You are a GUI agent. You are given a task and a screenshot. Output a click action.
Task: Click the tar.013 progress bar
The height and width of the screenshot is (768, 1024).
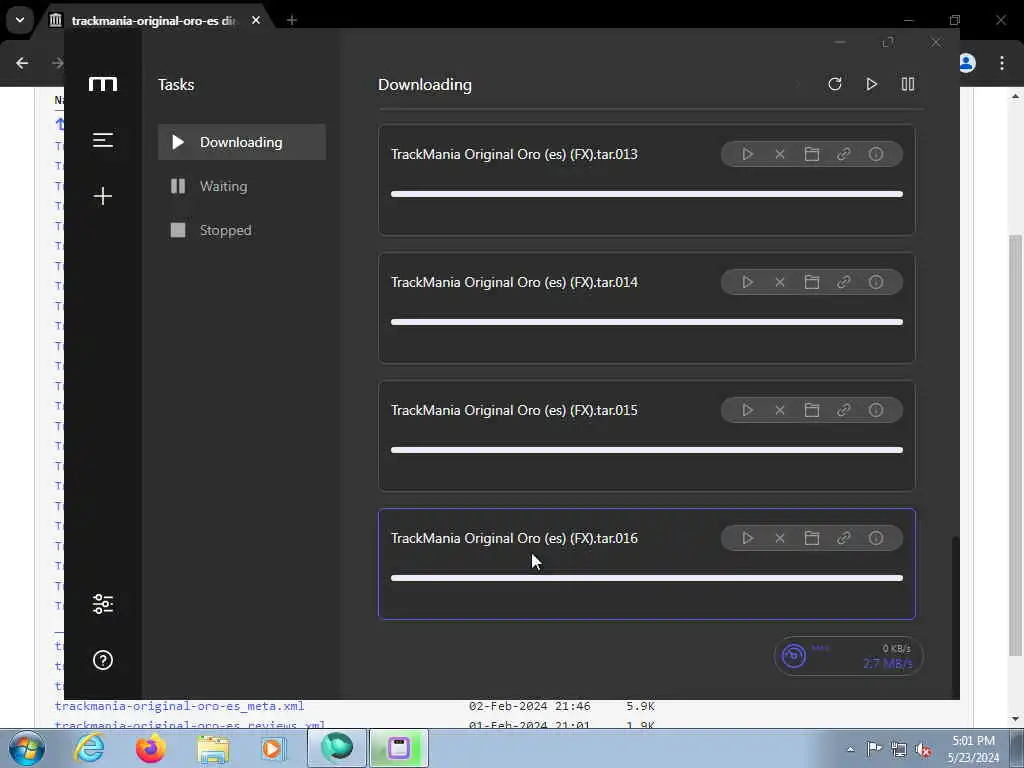pyautogui.click(x=647, y=194)
